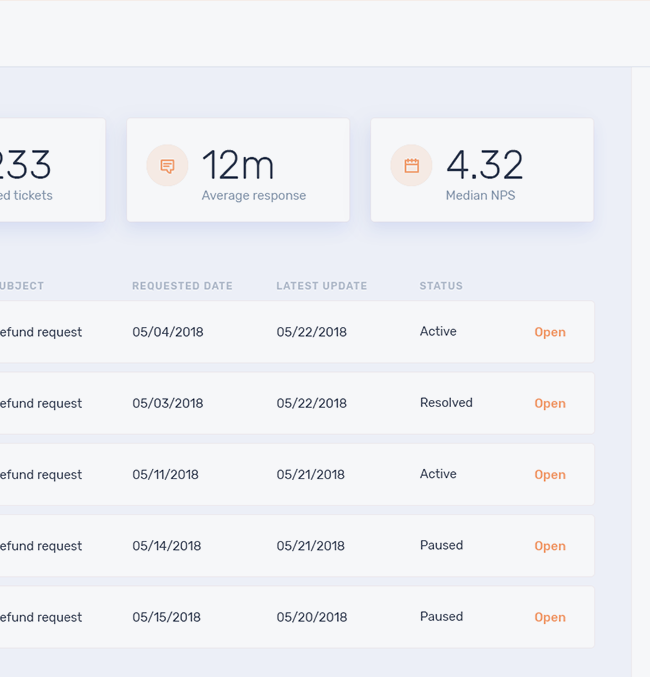This screenshot has width=650, height=677.
Task: Open the Paused ticket requested 05/14/2018
Action: click(549, 546)
